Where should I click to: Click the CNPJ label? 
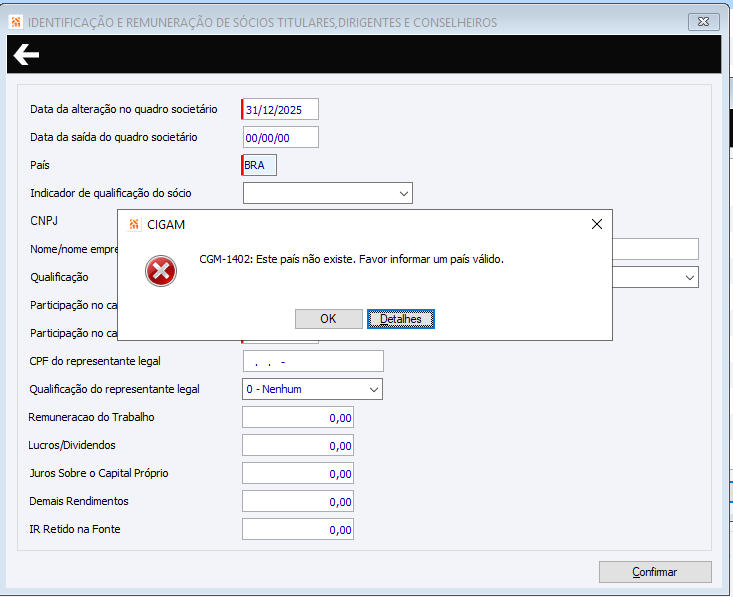click(44, 221)
